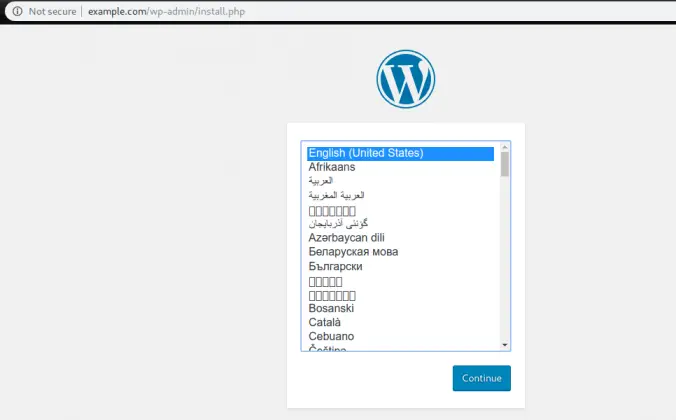
Task: Click the WordPress logo
Action: (406, 79)
